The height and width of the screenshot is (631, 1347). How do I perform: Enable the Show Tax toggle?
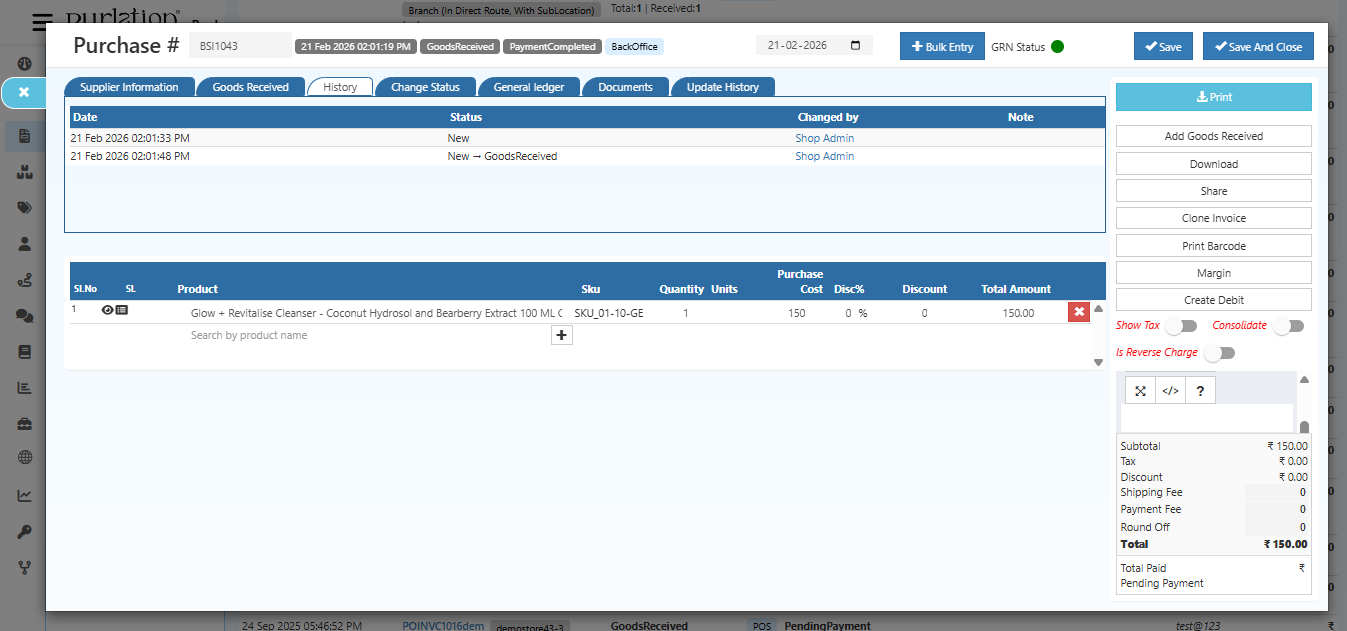(x=1181, y=325)
